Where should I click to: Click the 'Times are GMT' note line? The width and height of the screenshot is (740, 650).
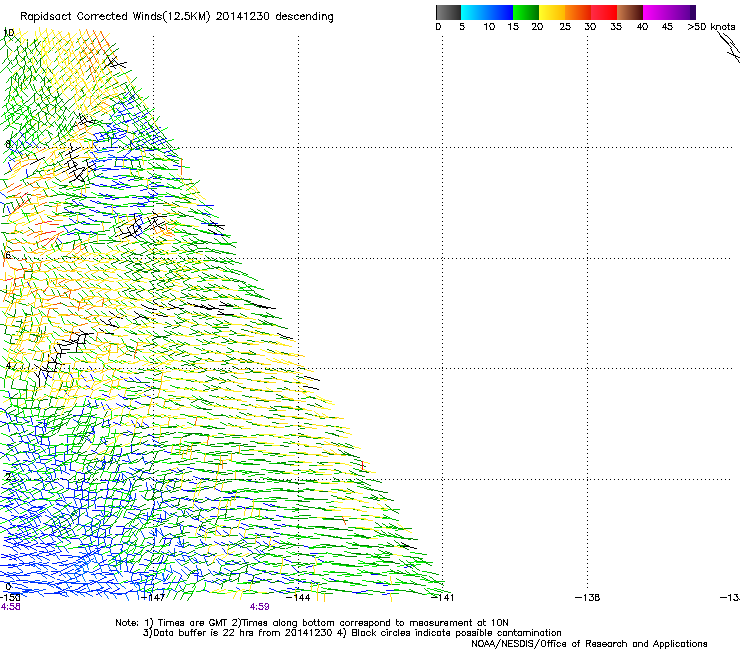[312, 623]
